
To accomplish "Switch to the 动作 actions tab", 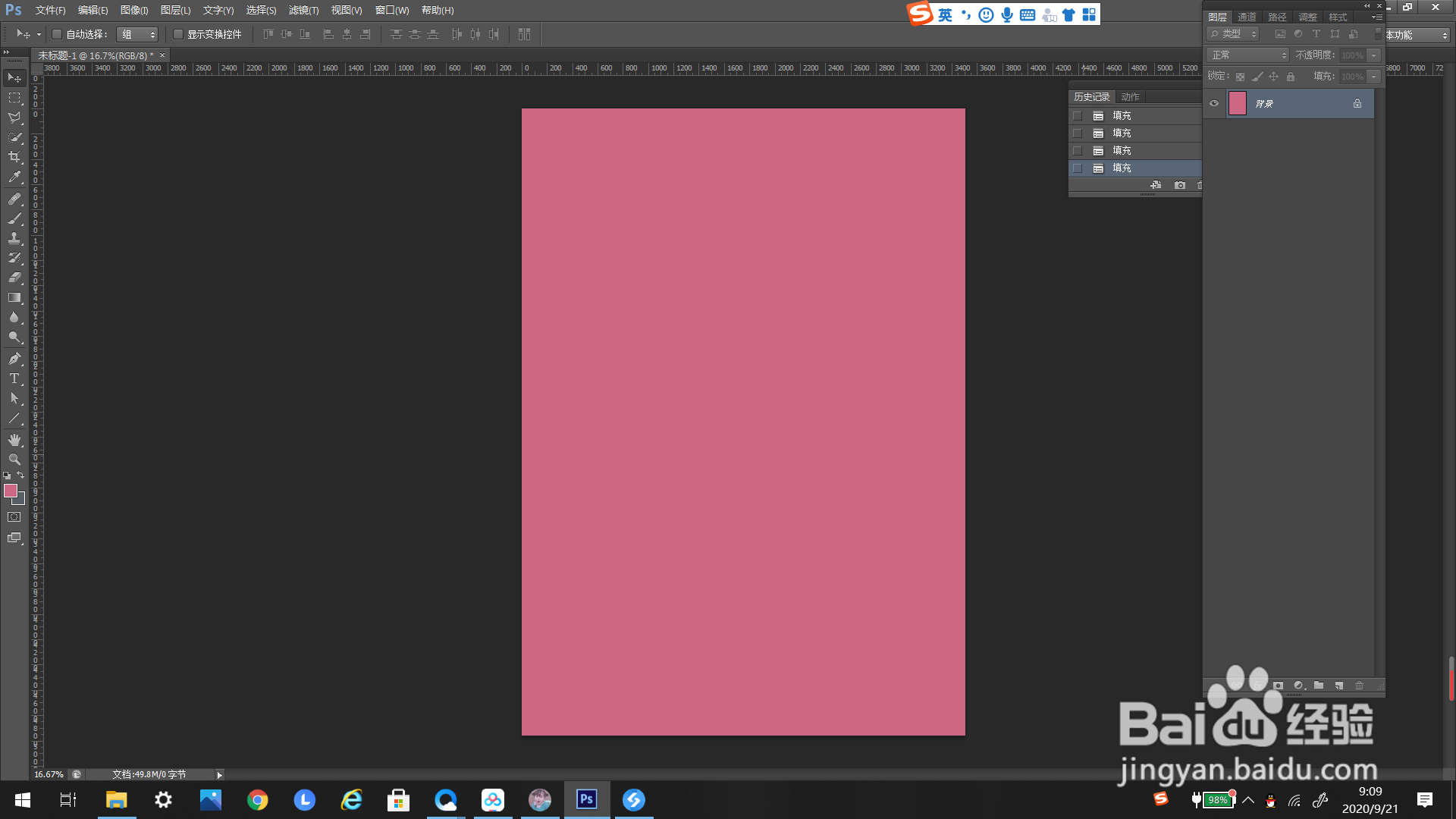I will [x=1130, y=97].
